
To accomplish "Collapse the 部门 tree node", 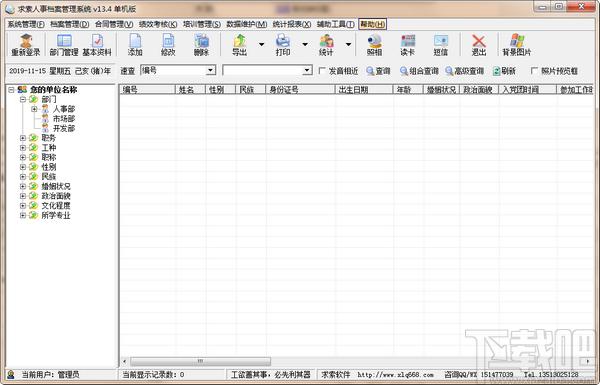I will tap(23, 100).
